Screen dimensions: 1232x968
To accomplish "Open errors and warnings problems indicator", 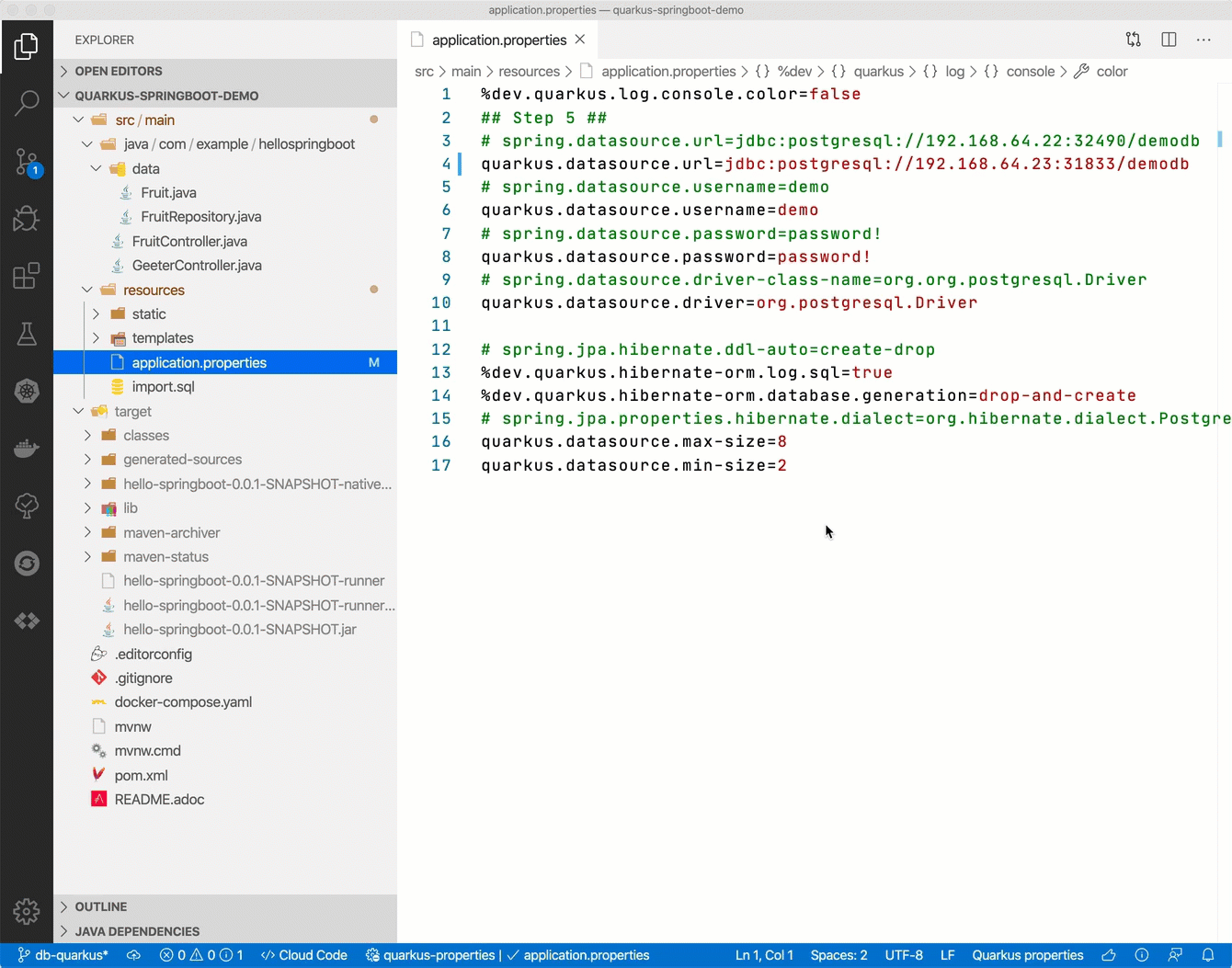I will coord(201,955).
